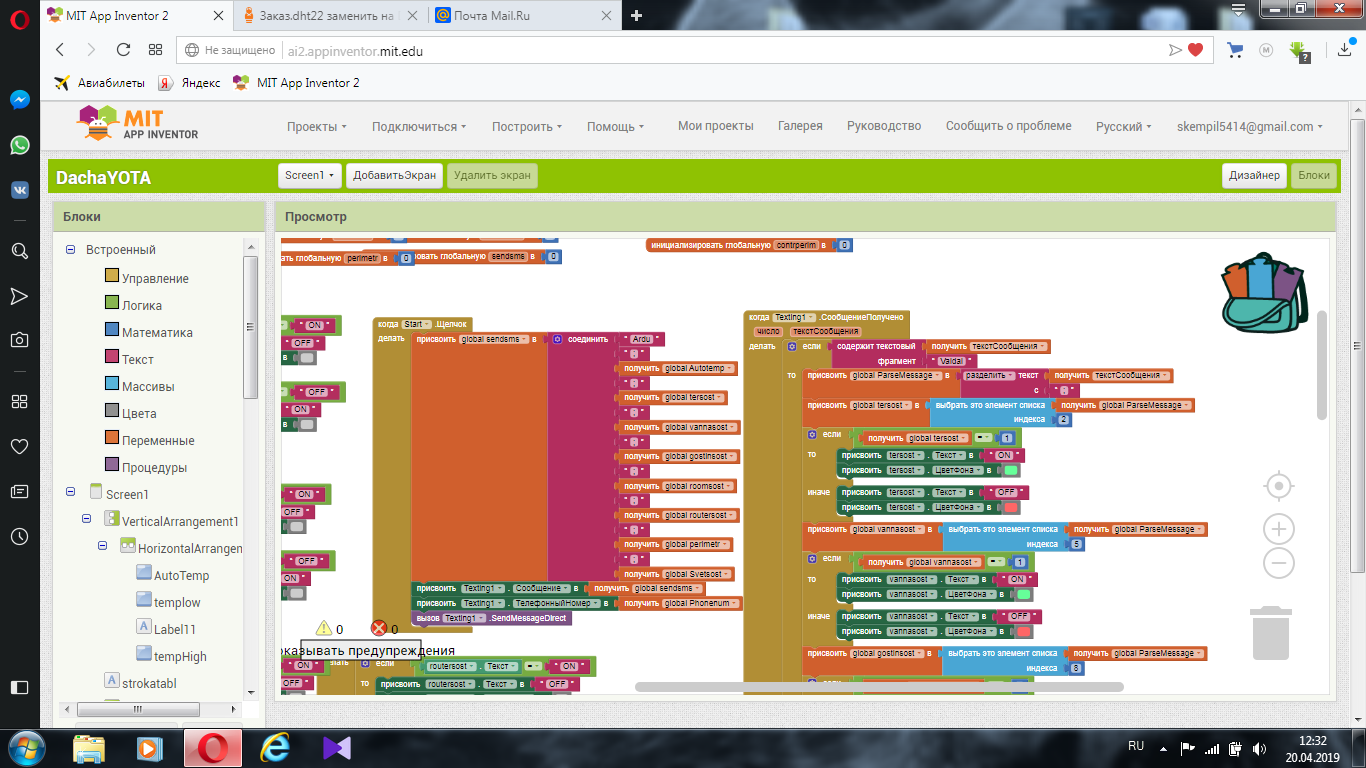Viewport: 1366px width, 768px height.
Task: Collapse VerticalArrangement1 tree node
Action: (x=86, y=519)
